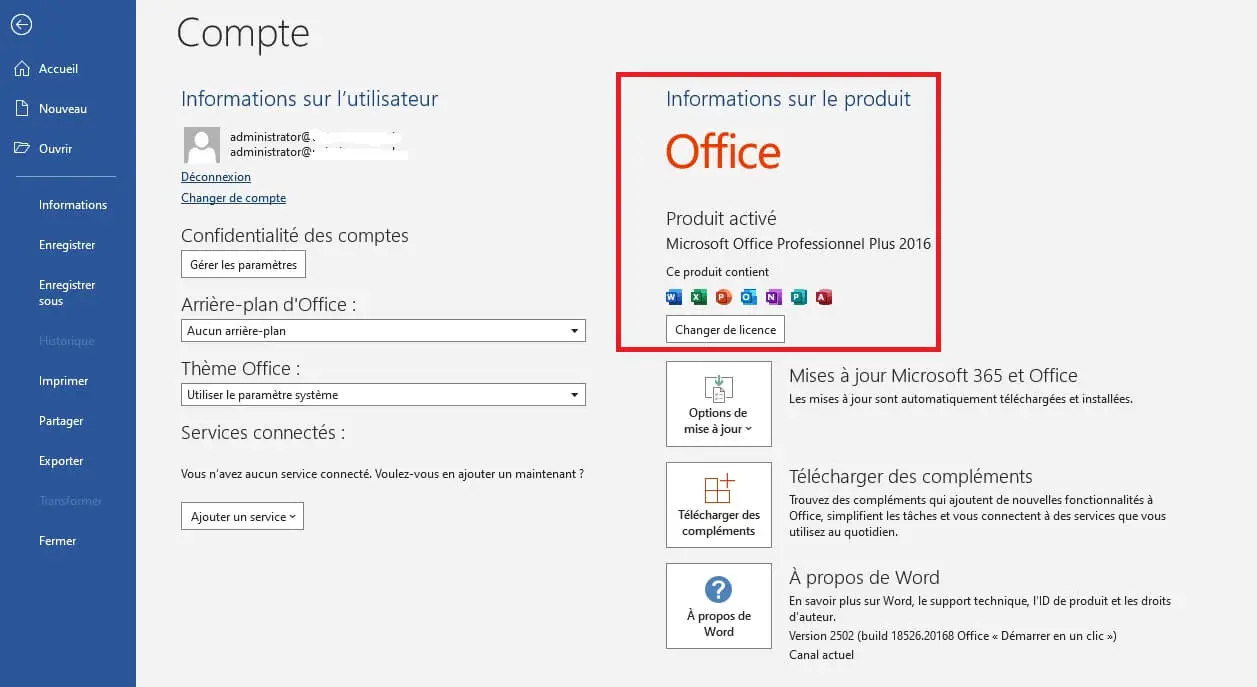Click the Changer de compte link
This screenshot has height=687, width=1257.
(x=233, y=198)
